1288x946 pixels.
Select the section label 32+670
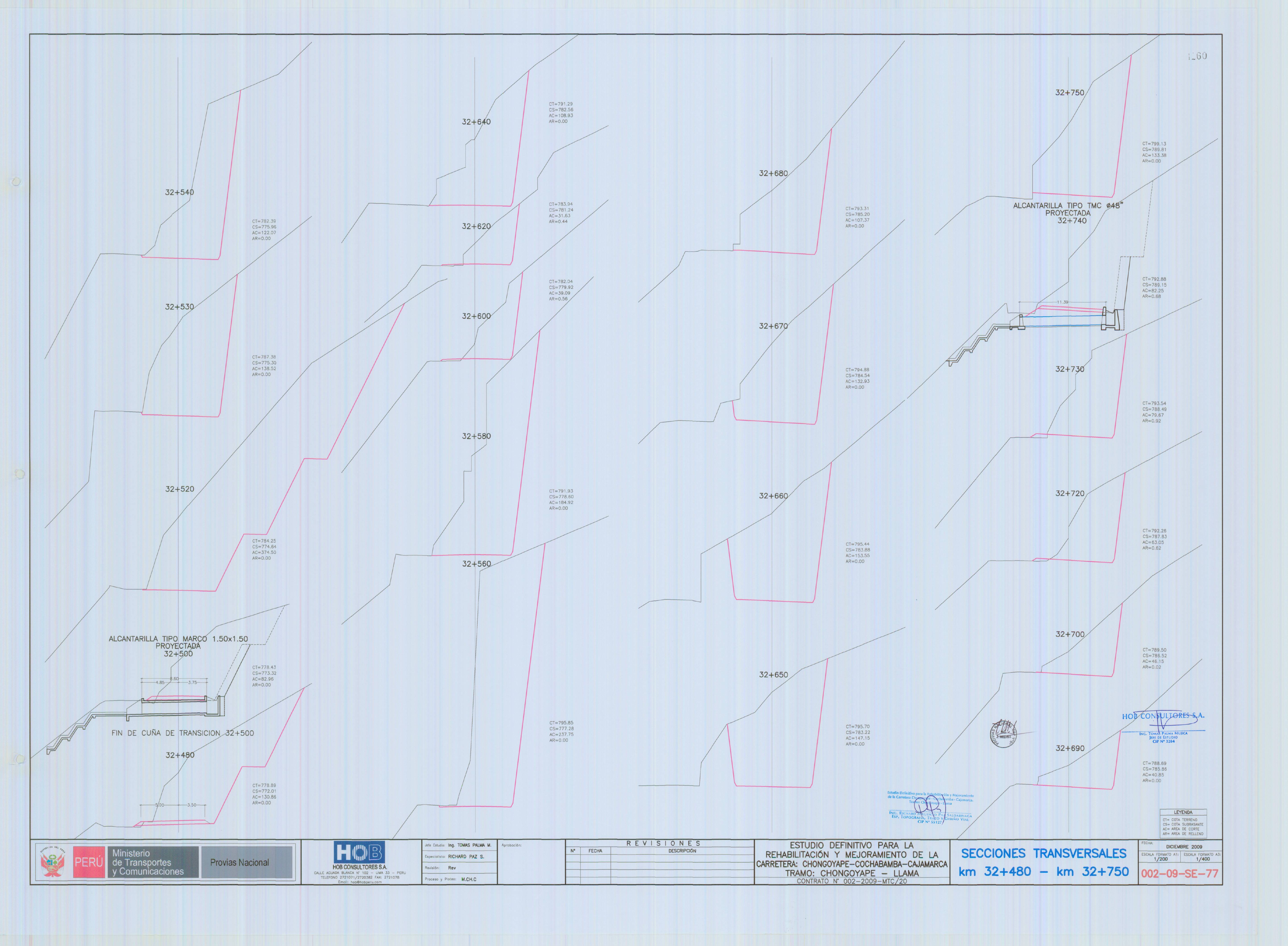pos(773,326)
